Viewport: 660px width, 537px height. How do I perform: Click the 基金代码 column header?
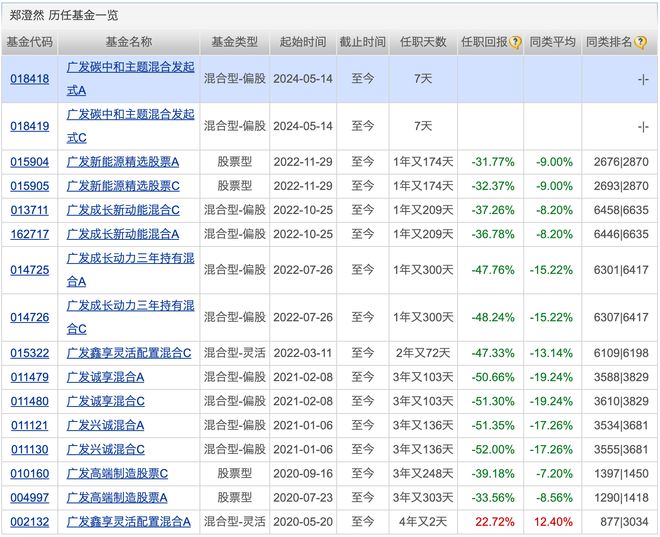pyautogui.click(x=29, y=42)
